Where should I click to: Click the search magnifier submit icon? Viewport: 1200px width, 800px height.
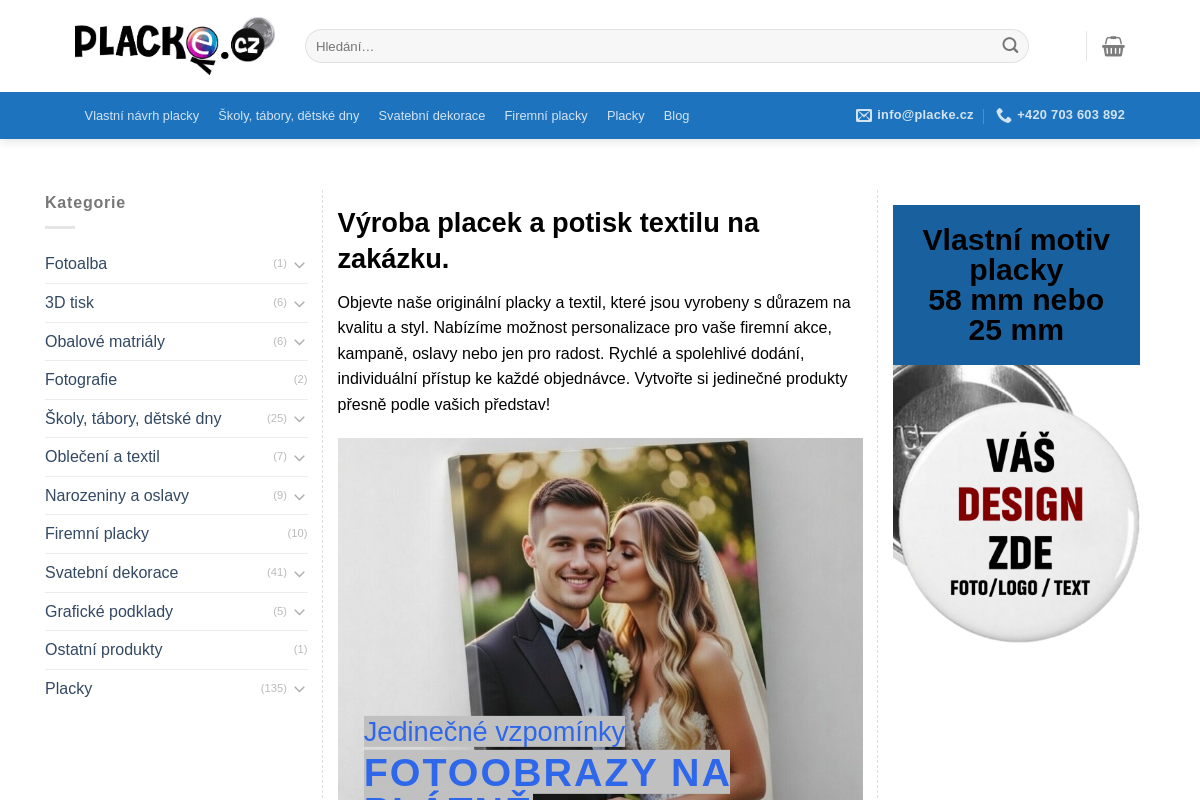click(x=1009, y=45)
